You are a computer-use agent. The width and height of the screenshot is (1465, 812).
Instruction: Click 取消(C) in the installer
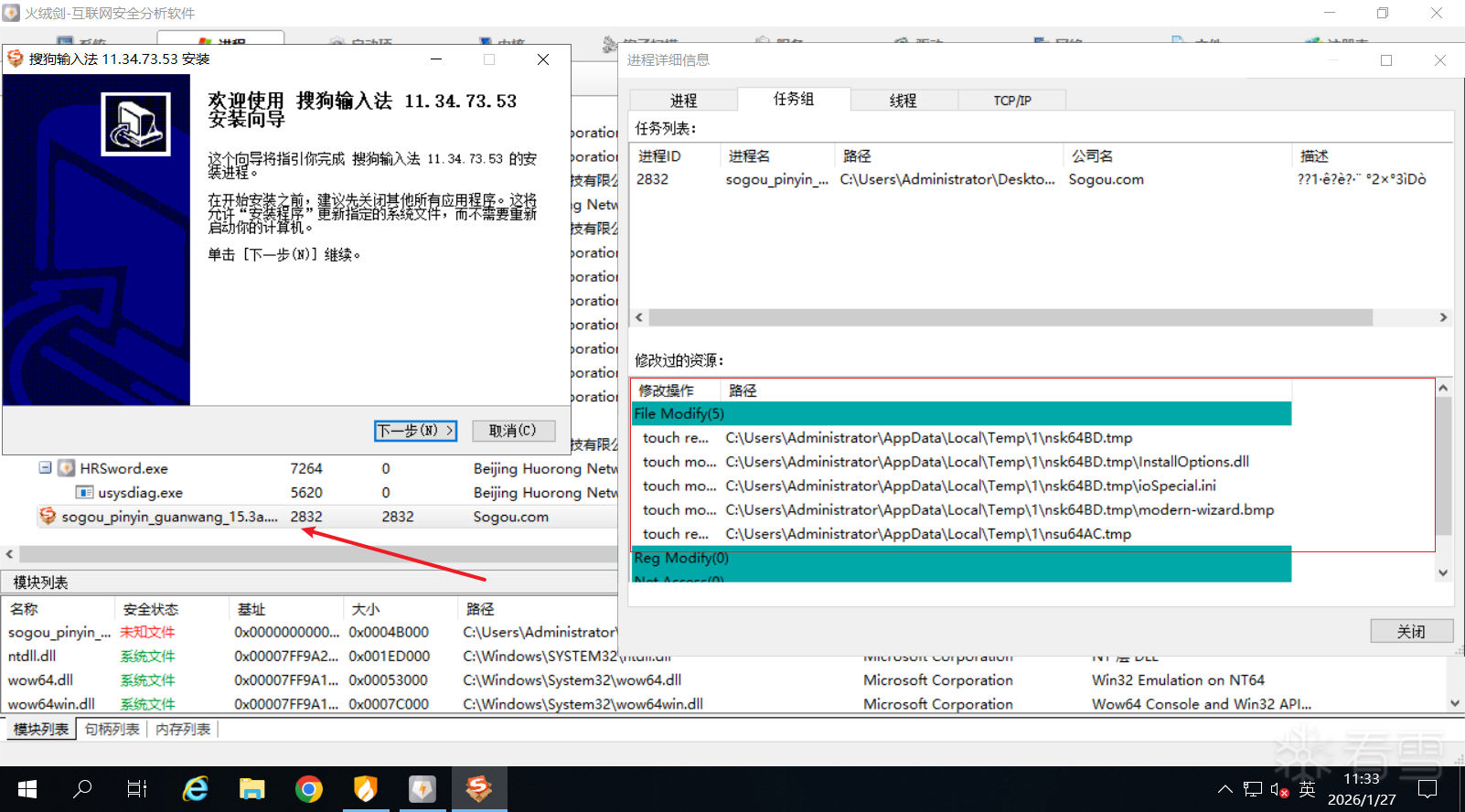coord(512,431)
